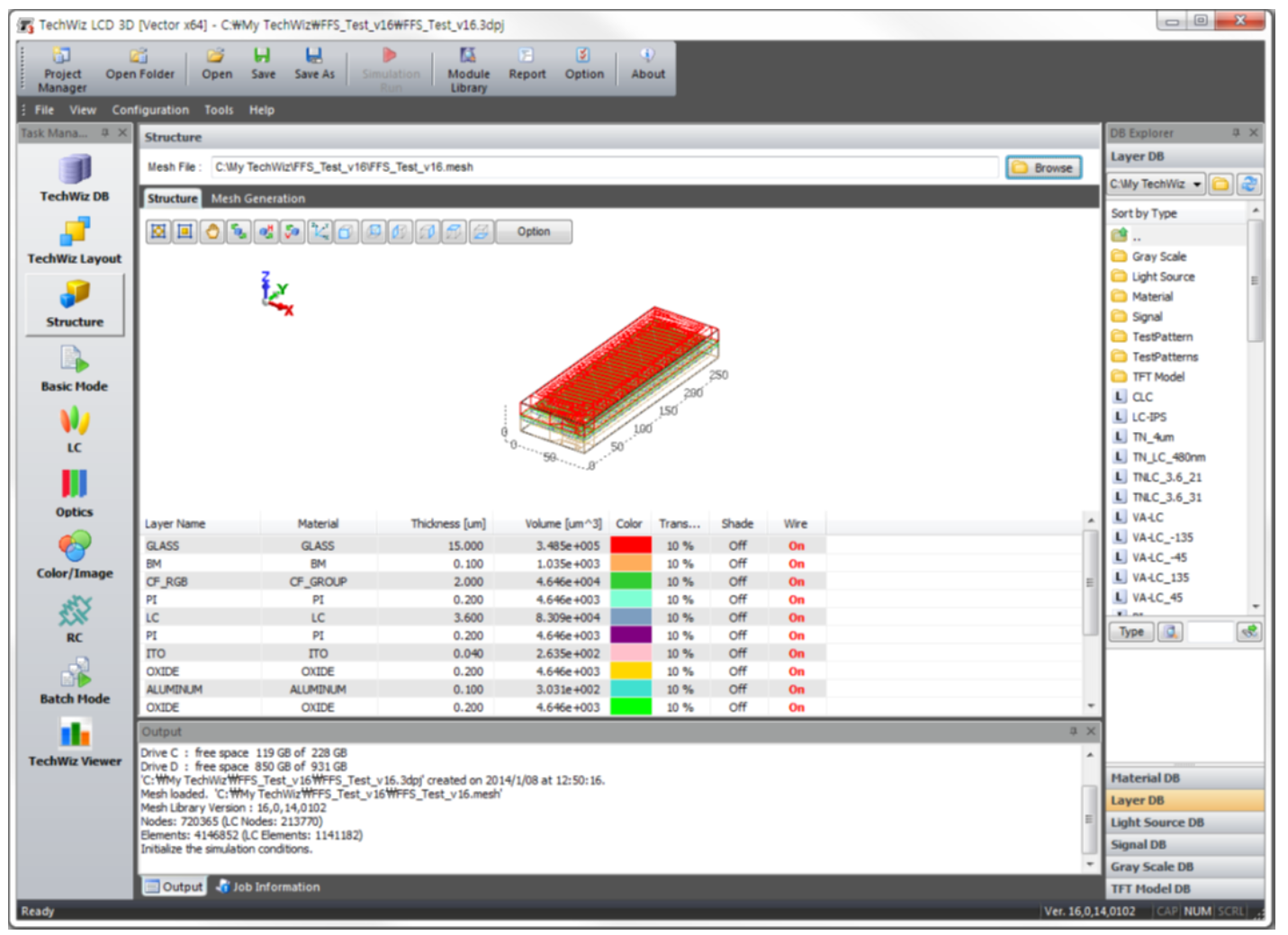Click the purple color swatch of the second PI layer
The image size is (1288, 935).
pos(630,635)
